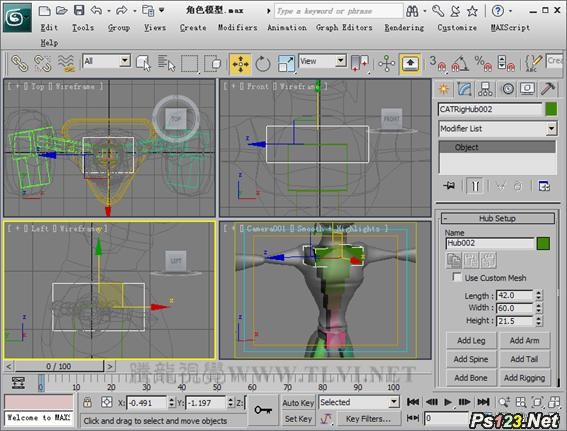Open the Utilities hammer panel tab
567x431 pixels.
pos(548,89)
